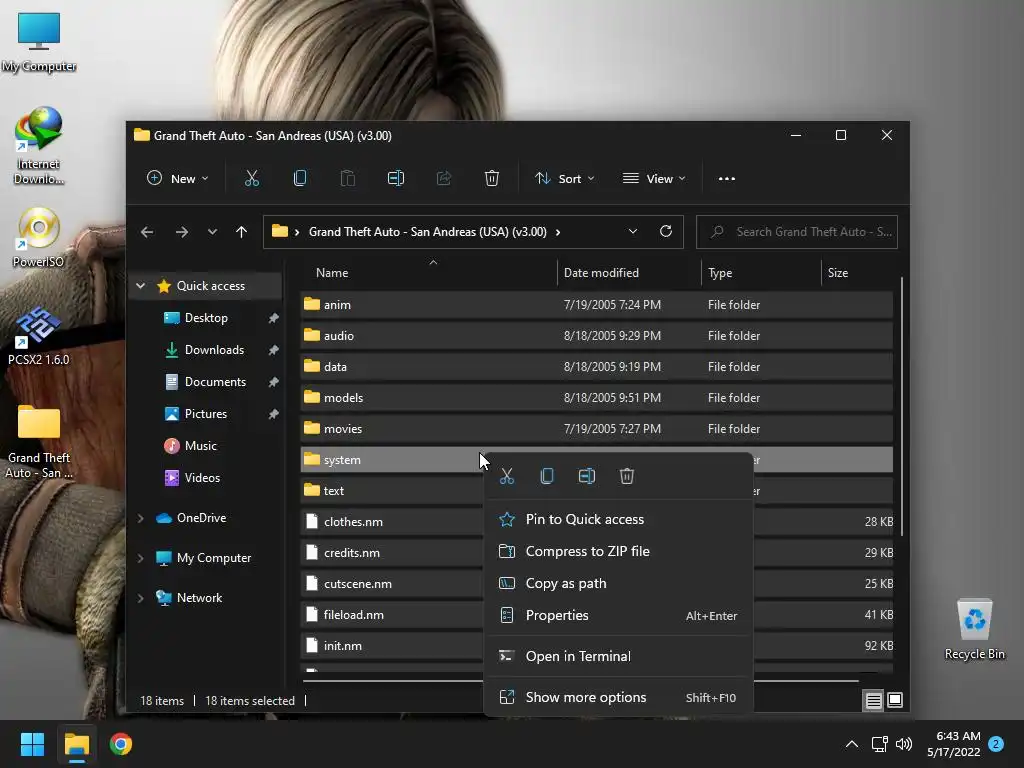Select the audio folder row
This screenshot has width=1024, height=768.
point(596,336)
